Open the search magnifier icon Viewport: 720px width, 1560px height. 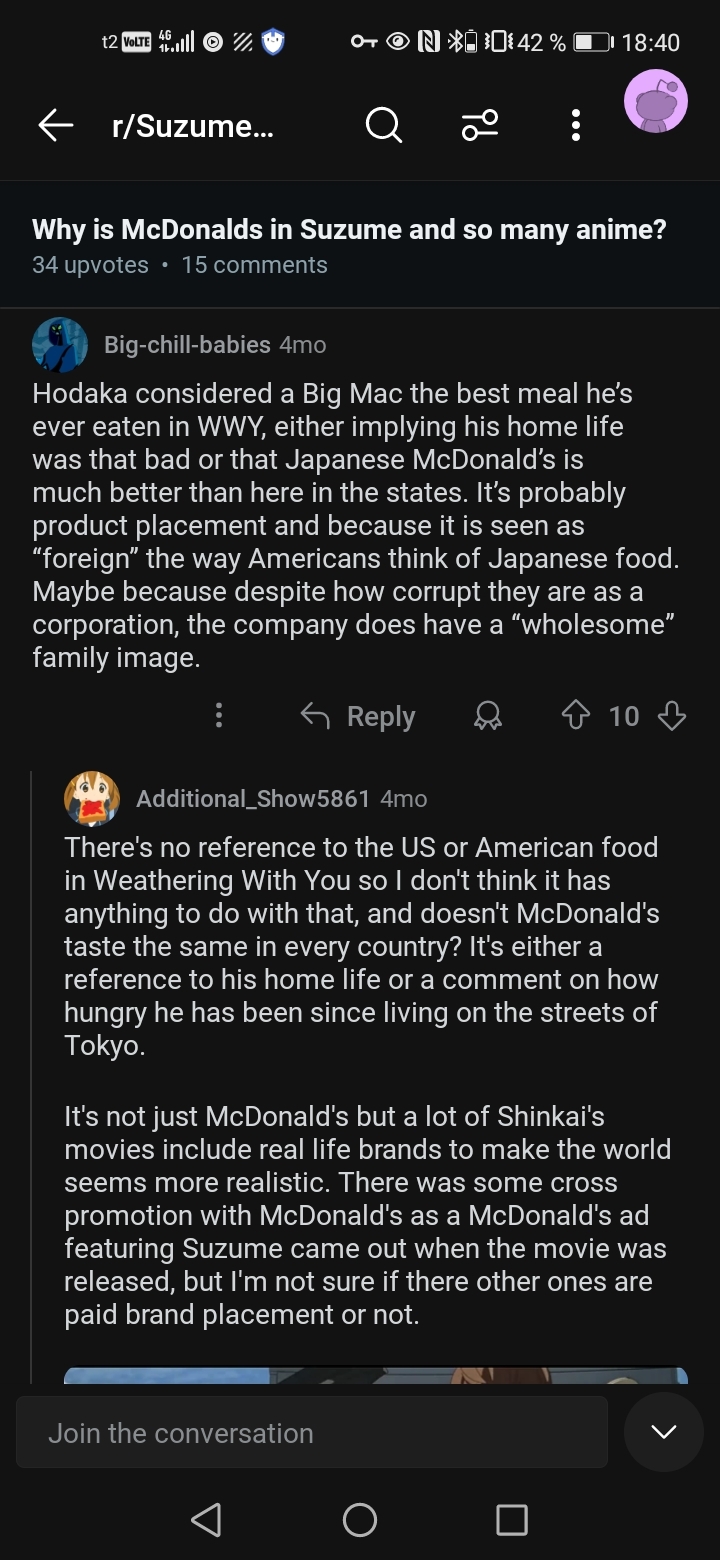coord(383,125)
